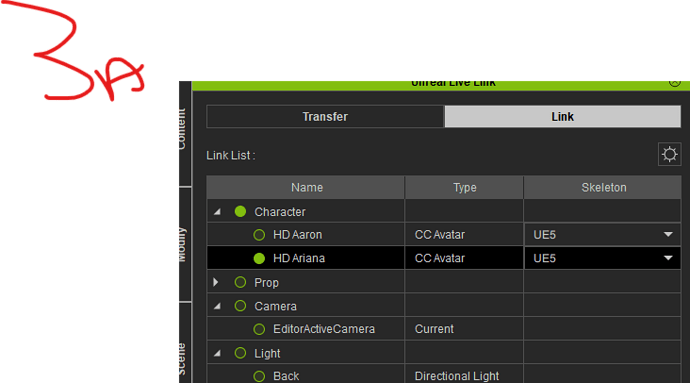
Task: Toggle link circle for HD Aaron
Action: [x=259, y=235]
